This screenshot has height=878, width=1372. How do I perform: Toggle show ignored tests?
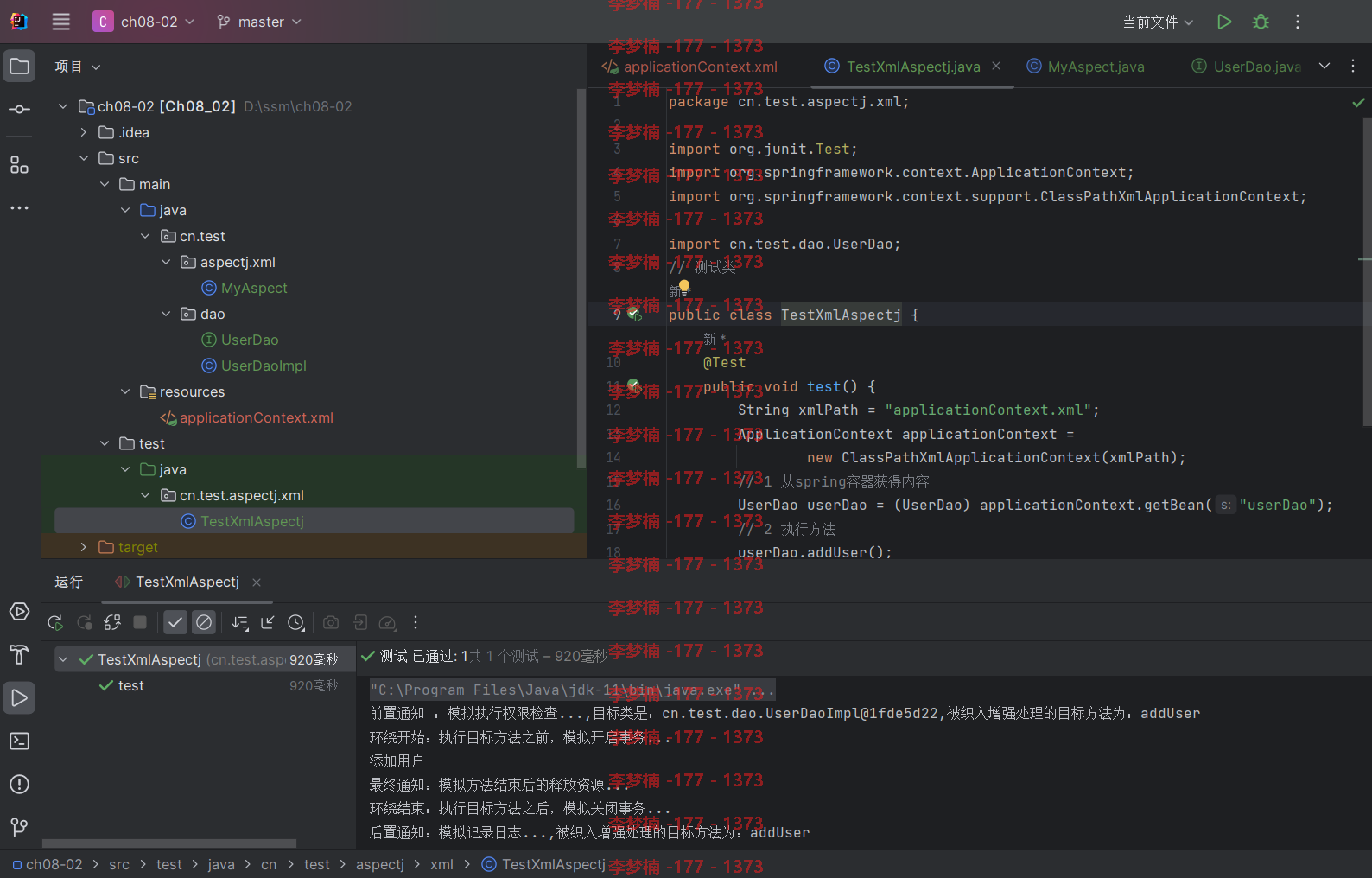pos(204,622)
